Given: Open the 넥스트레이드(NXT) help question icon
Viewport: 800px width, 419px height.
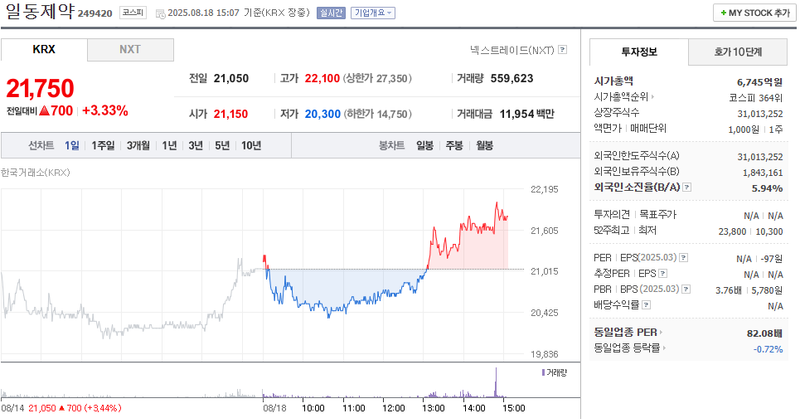Looking at the screenshot, I should (x=563, y=50).
